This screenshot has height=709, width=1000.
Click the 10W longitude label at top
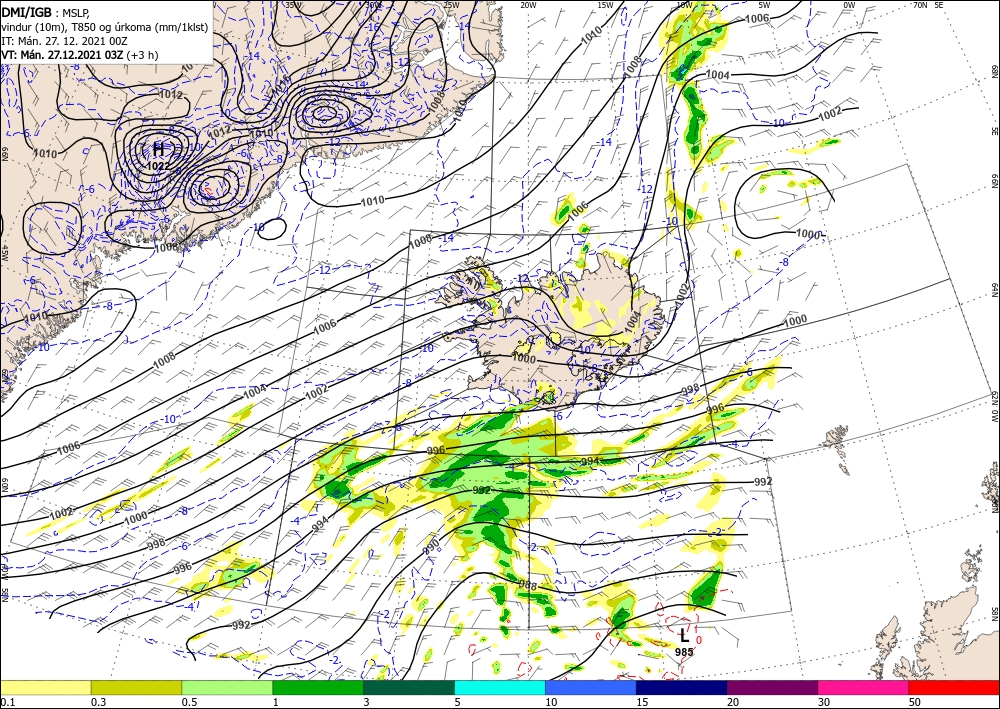(684, 5)
